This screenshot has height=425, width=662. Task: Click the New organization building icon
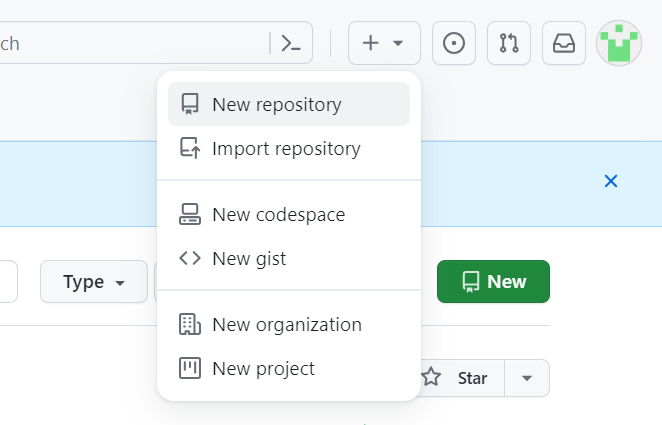[190, 325]
